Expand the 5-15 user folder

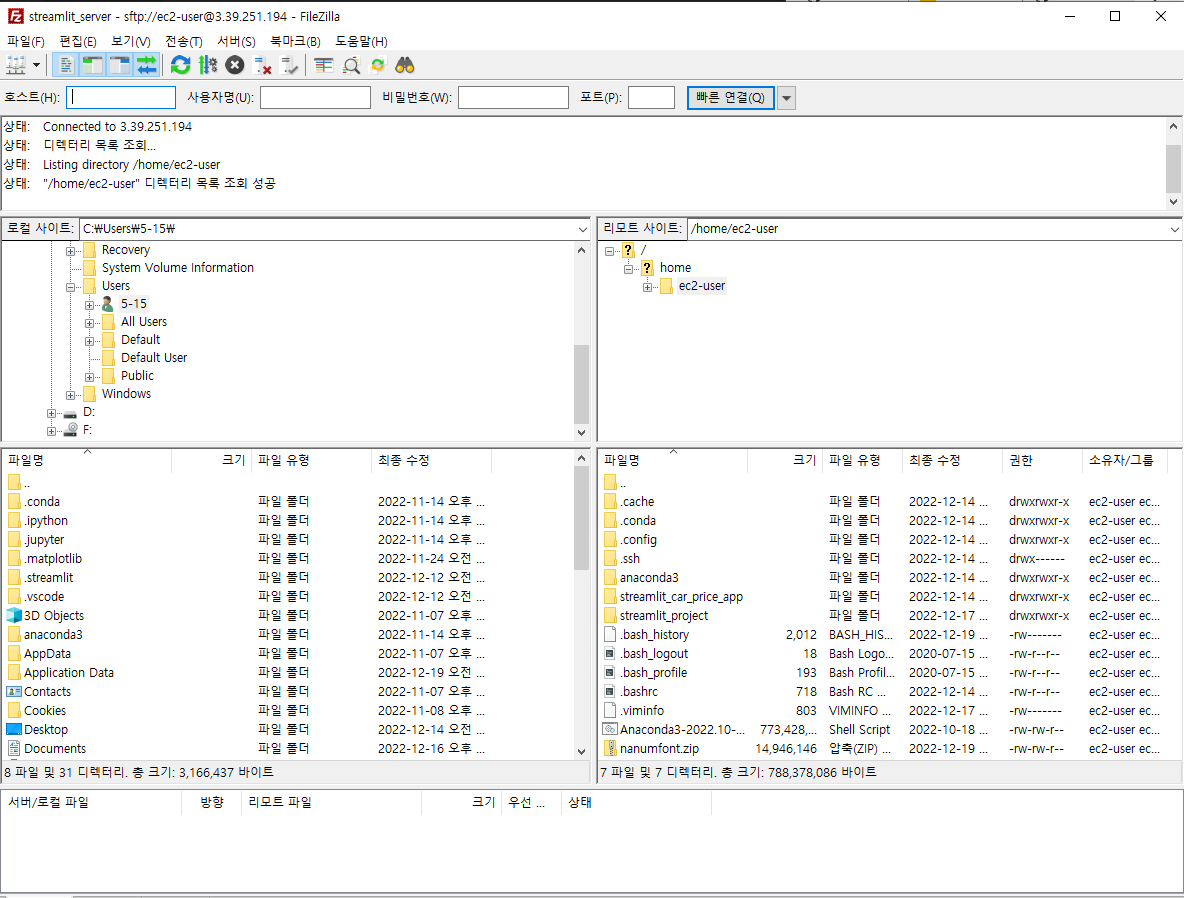pyautogui.click(x=89, y=305)
